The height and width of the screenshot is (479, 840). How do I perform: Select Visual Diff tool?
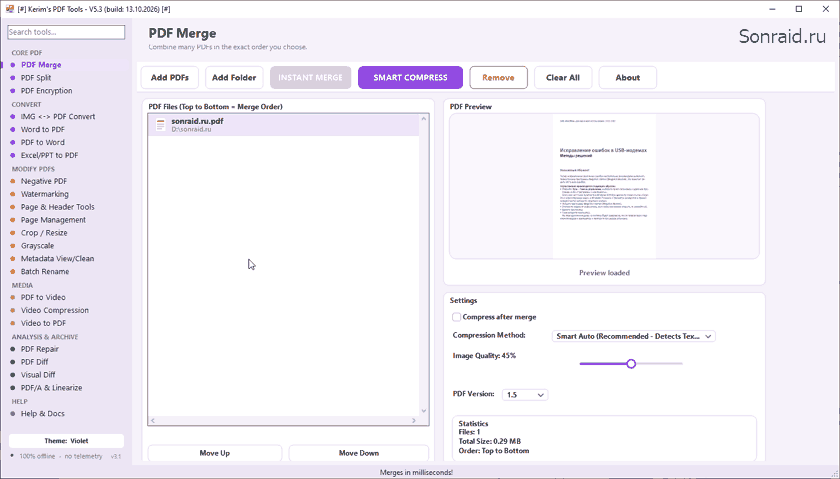click(x=38, y=375)
